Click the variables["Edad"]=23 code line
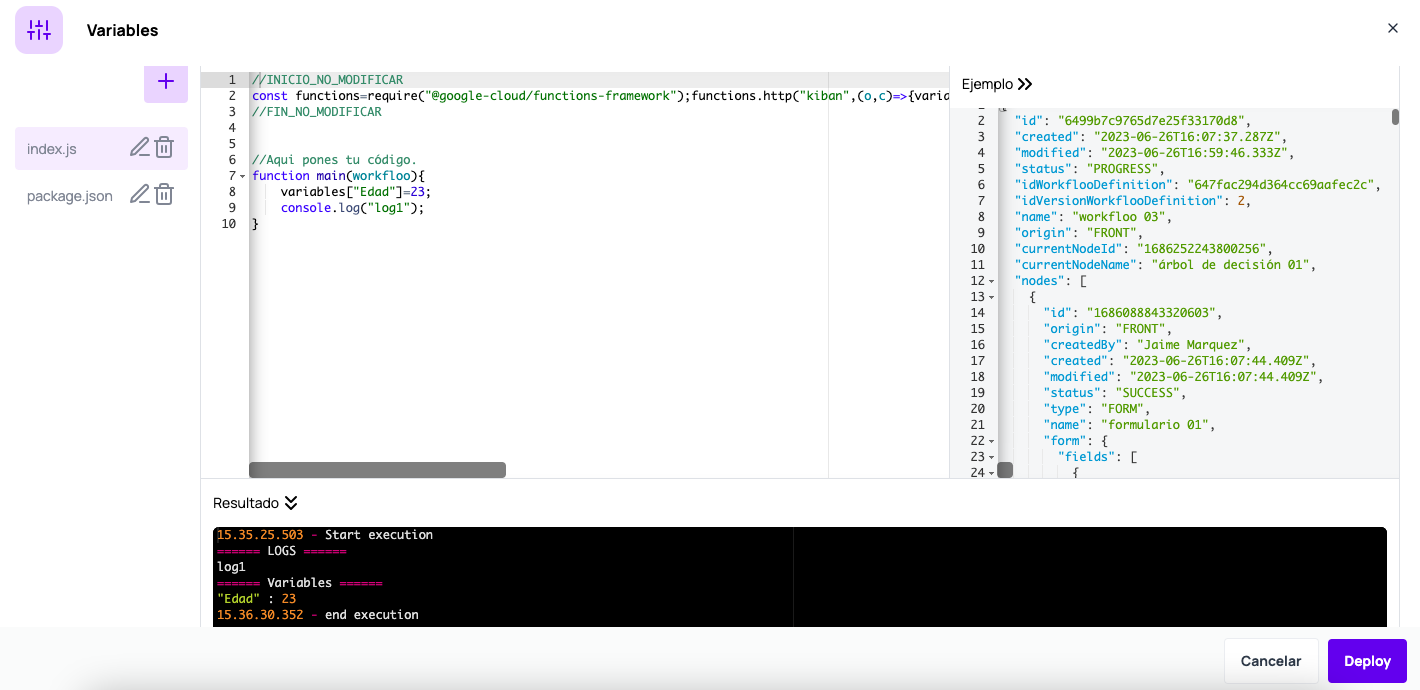The image size is (1420, 690). (x=356, y=192)
